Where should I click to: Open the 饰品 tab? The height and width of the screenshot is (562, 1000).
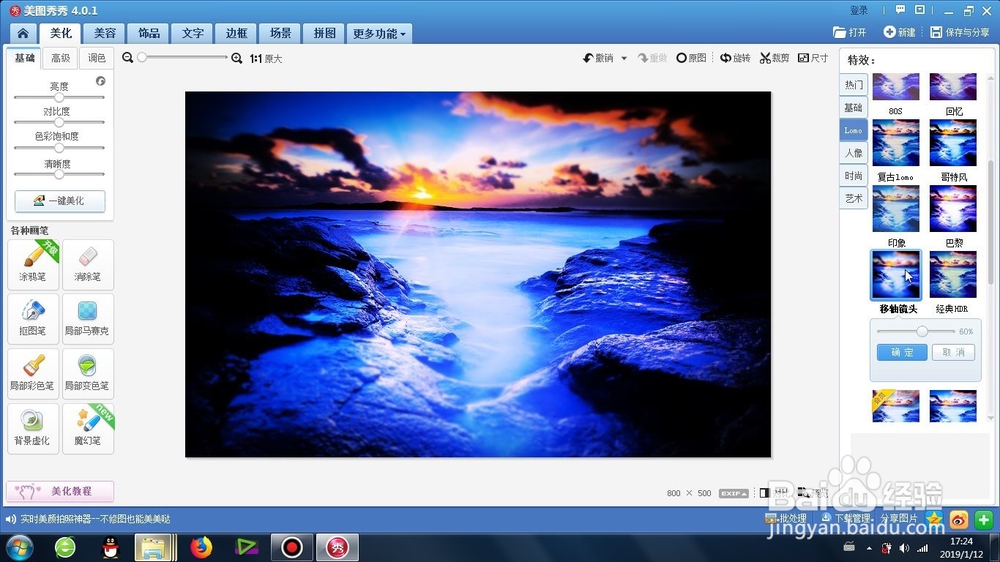[x=149, y=33]
